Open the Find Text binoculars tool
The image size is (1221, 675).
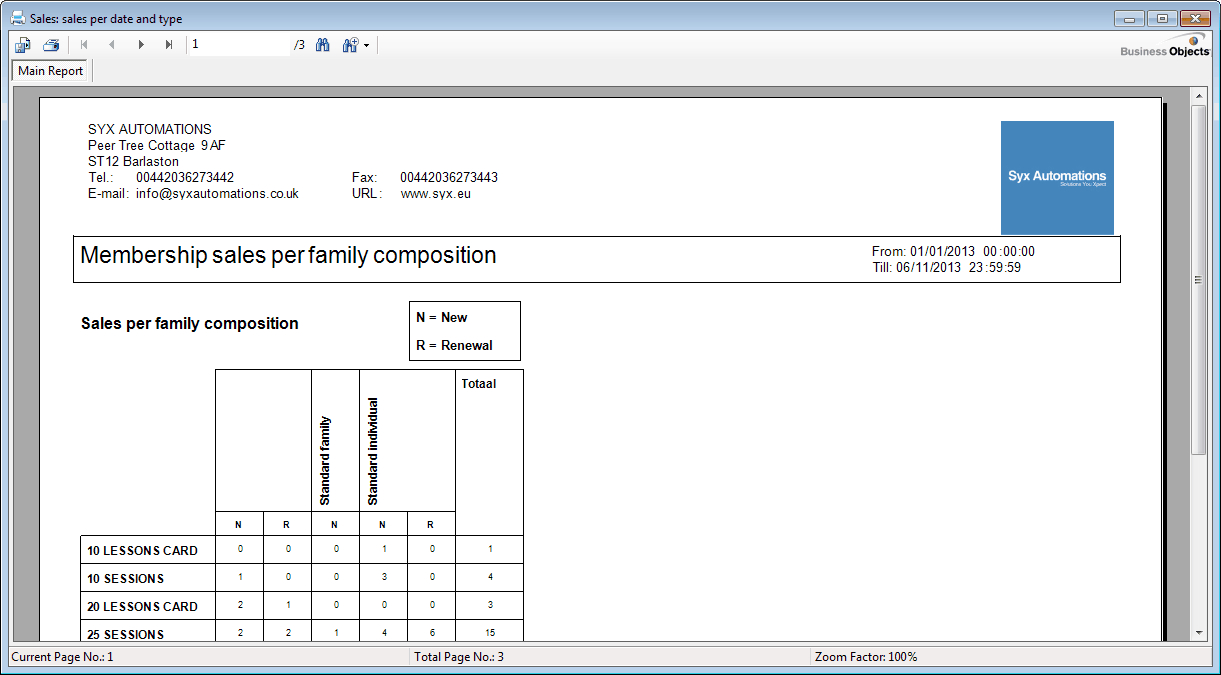point(323,45)
